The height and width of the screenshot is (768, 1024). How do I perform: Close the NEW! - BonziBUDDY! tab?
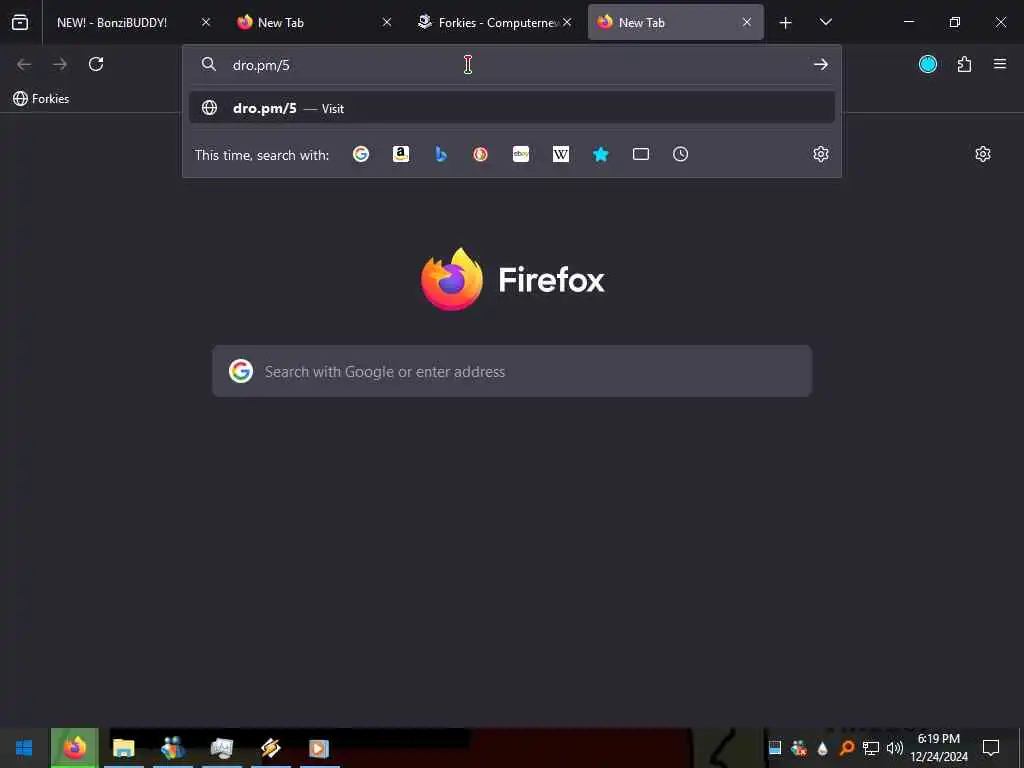(206, 22)
